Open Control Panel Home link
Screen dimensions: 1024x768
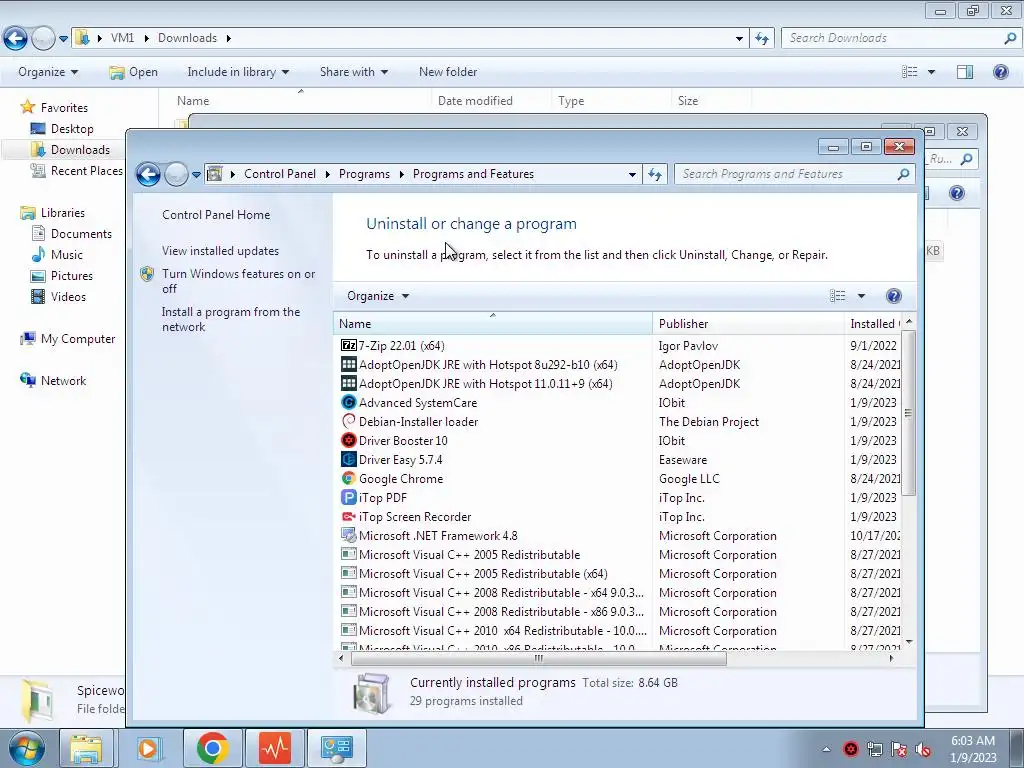[216, 215]
